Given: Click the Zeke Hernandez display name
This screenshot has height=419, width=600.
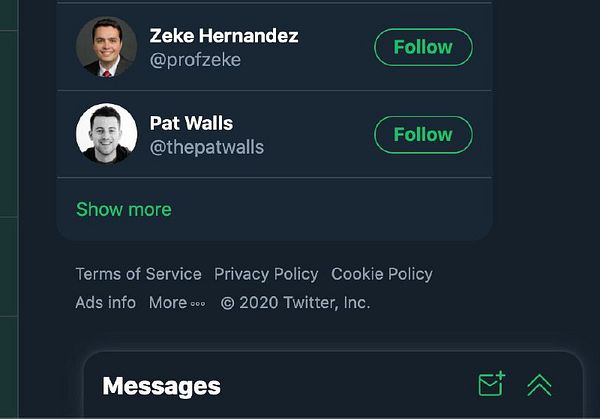Looking at the screenshot, I should click(x=224, y=36).
